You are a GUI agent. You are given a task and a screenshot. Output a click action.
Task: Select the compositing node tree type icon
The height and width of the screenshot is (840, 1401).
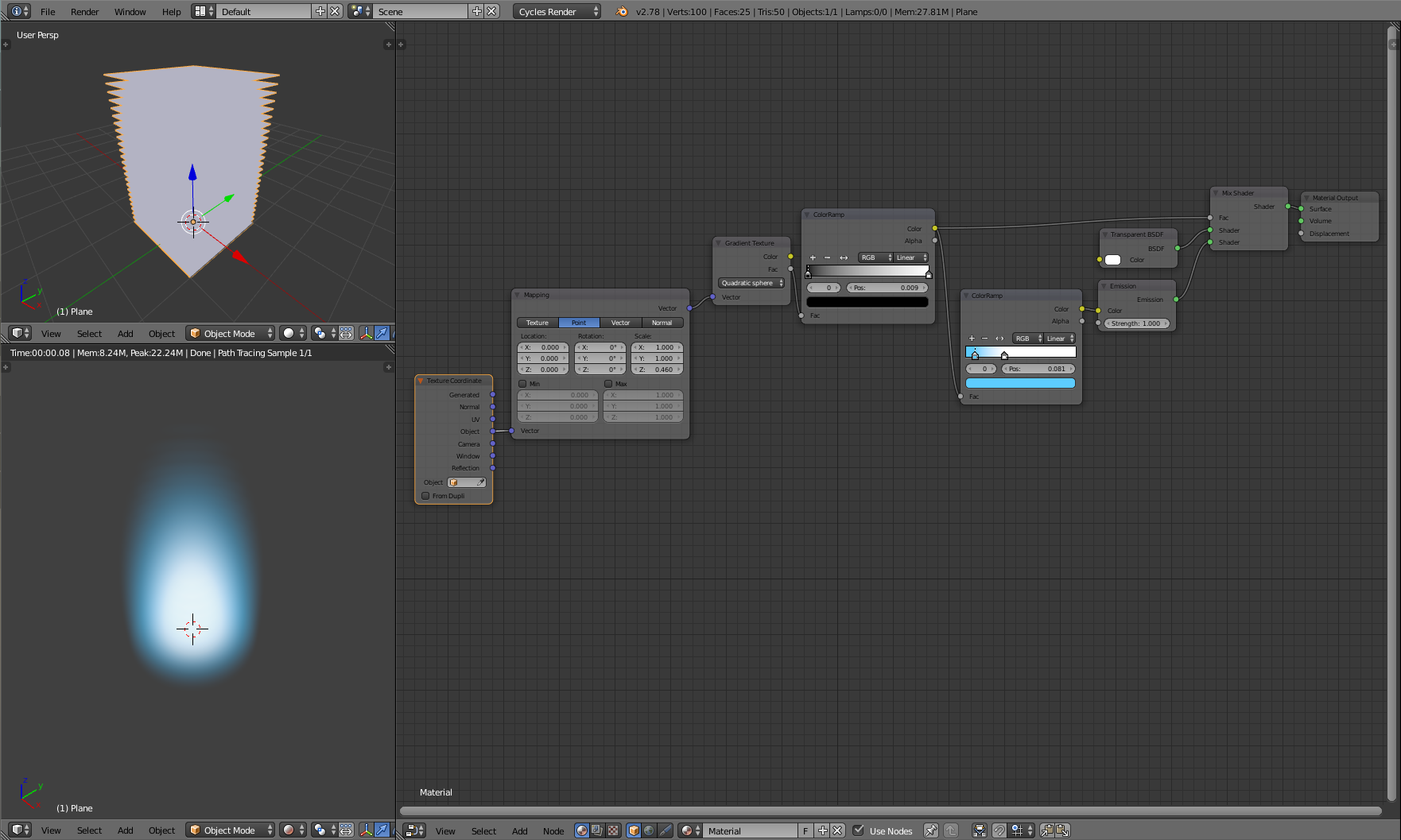click(x=597, y=830)
